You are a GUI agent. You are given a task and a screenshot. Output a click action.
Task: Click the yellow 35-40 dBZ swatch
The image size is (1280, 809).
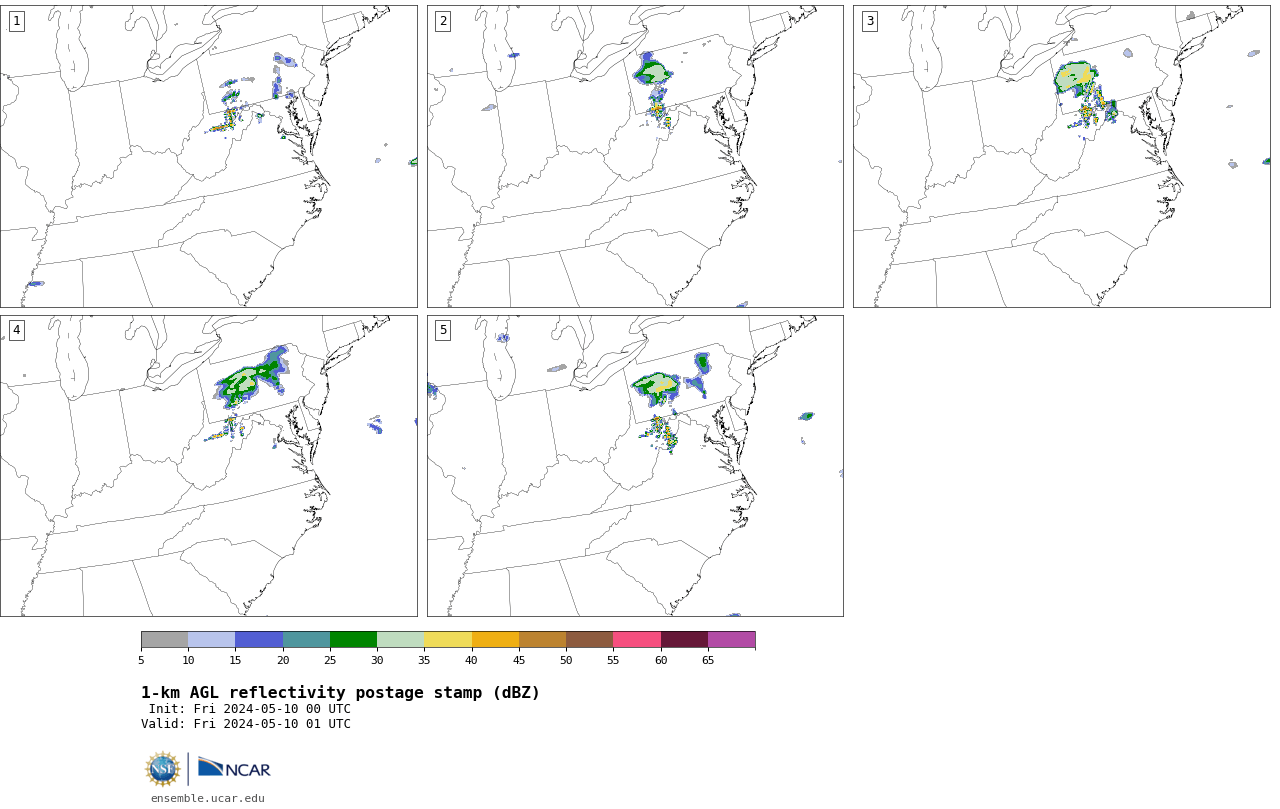(x=448, y=640)
